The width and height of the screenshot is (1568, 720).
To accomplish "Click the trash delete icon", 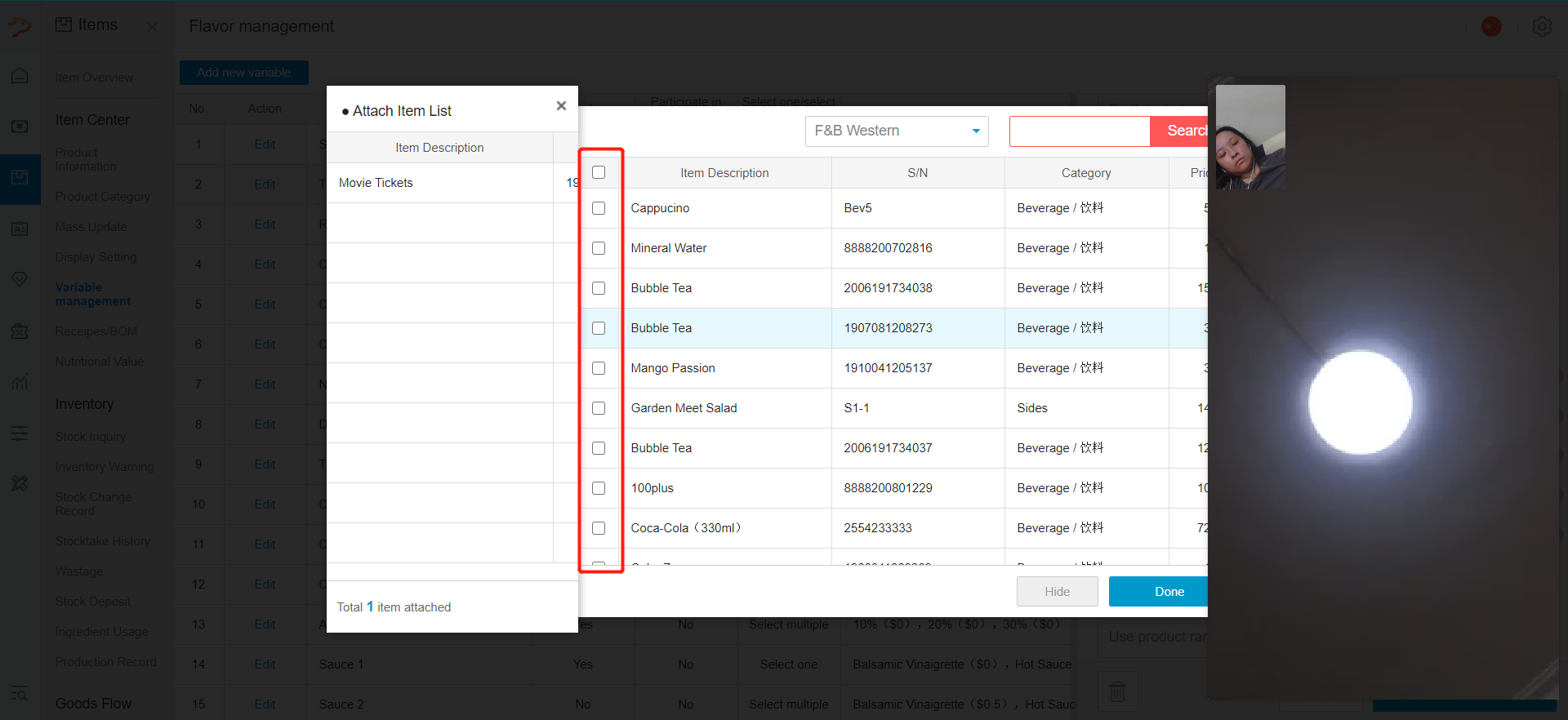I will (1117, 691).
